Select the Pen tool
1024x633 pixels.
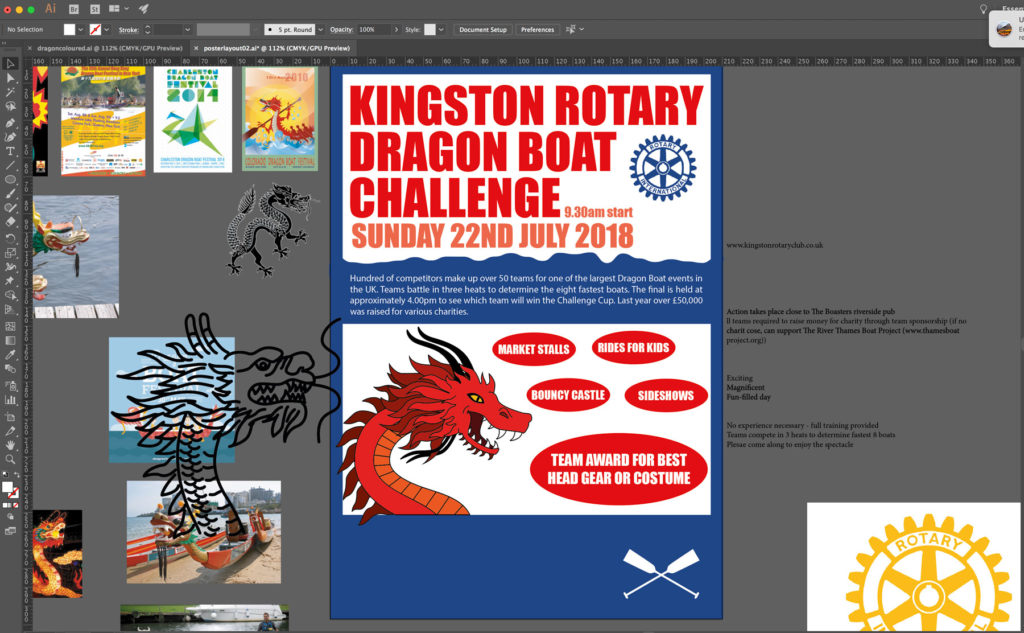coord(10,122)
